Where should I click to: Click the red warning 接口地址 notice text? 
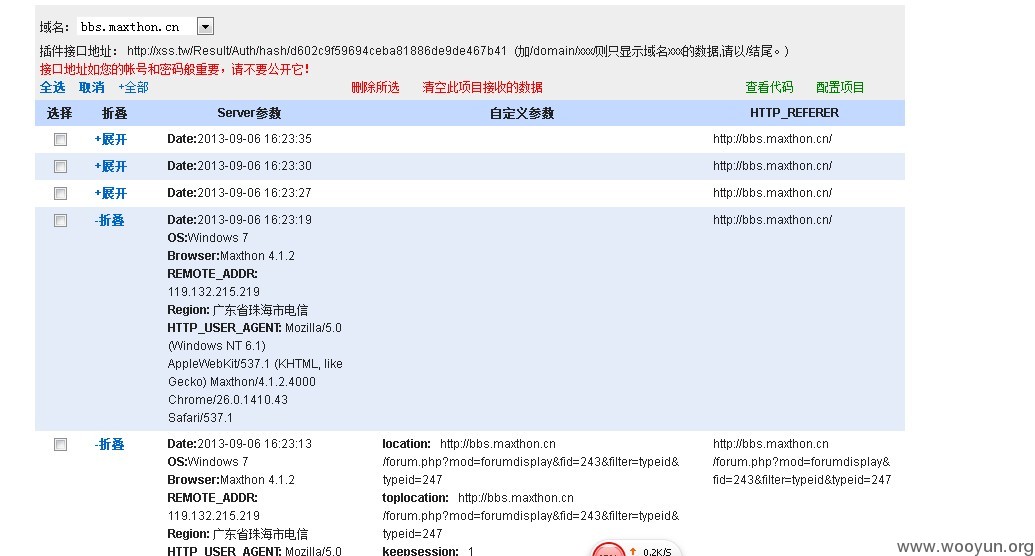pyautogui.click(x=174, y=69)
